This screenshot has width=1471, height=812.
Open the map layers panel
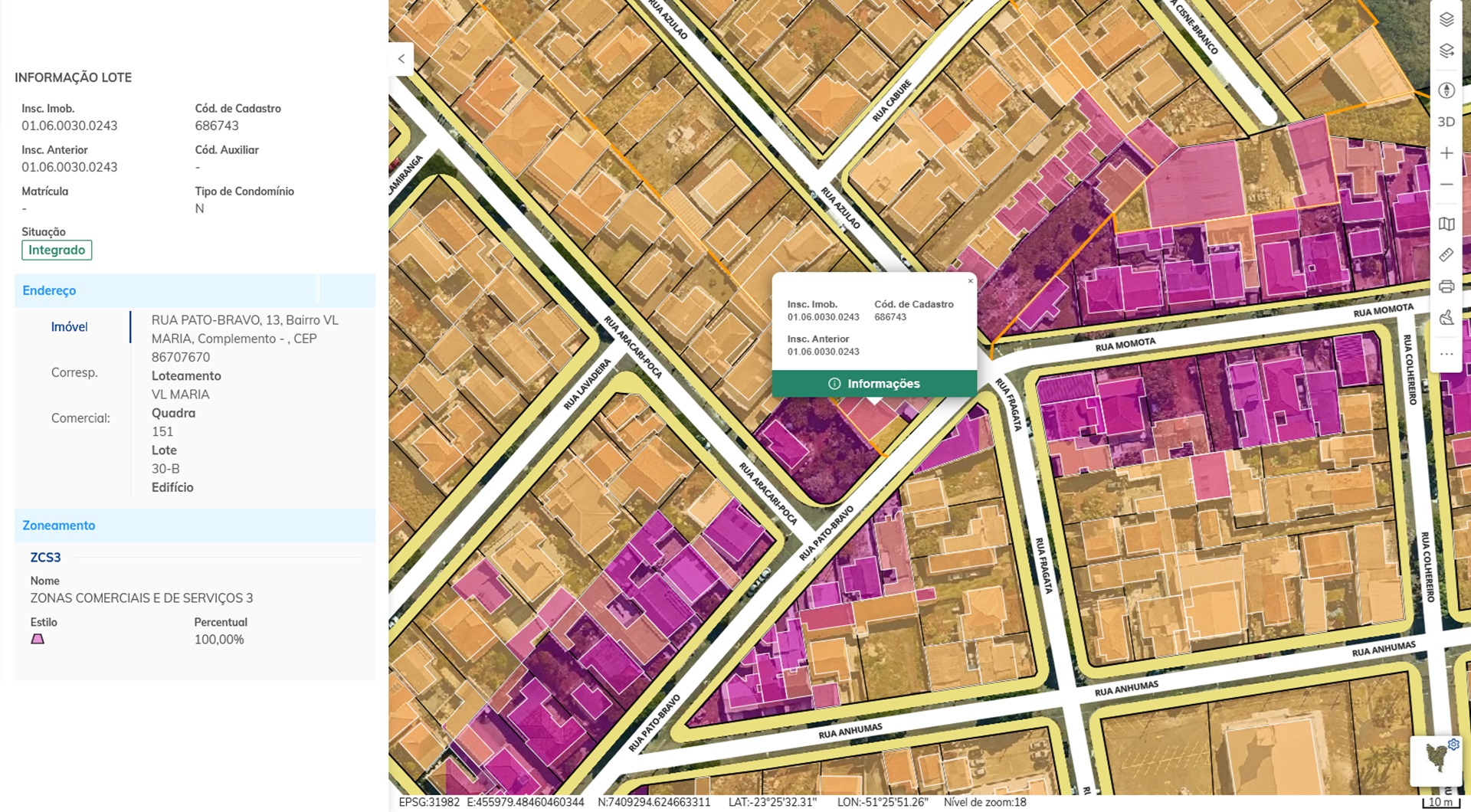1446,20
